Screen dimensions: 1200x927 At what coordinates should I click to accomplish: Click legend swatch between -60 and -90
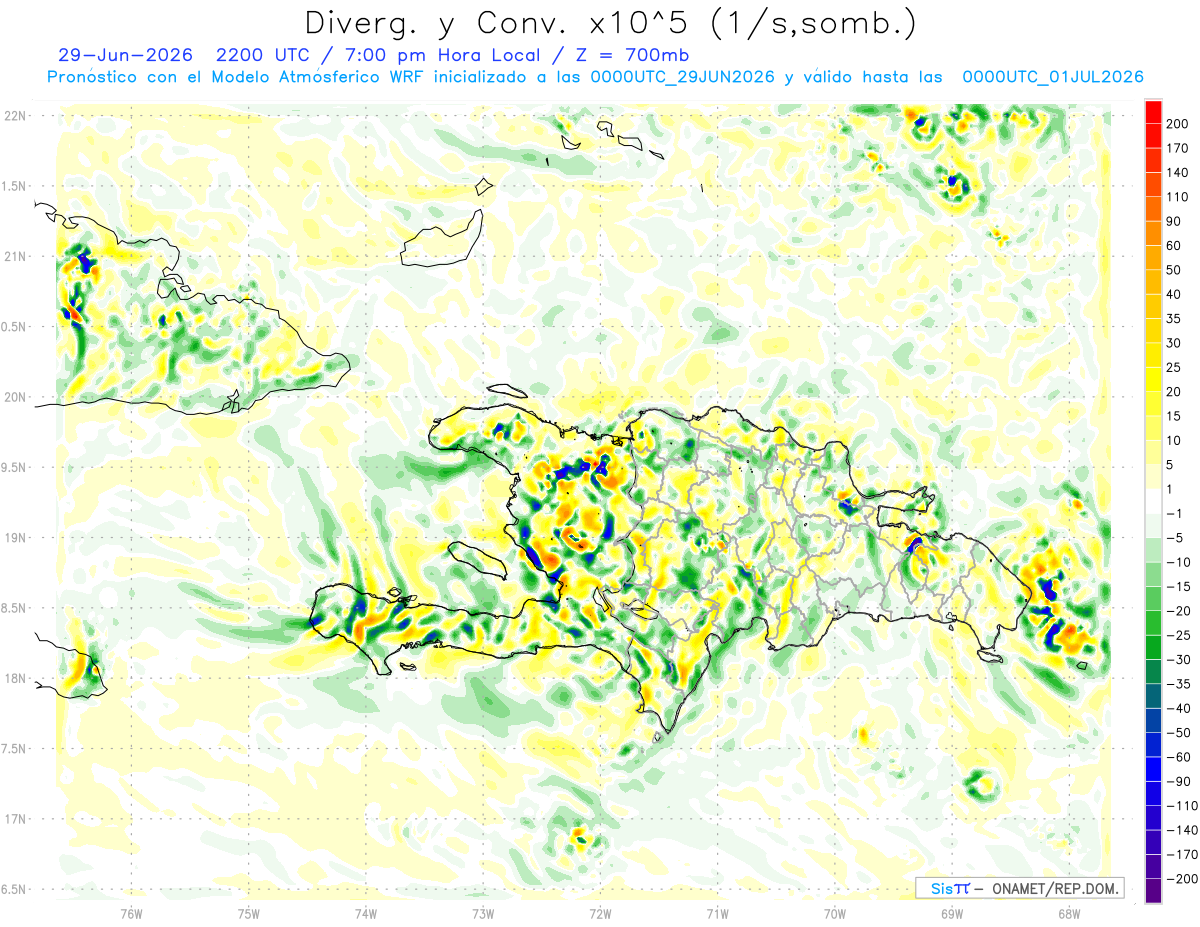1153,770
